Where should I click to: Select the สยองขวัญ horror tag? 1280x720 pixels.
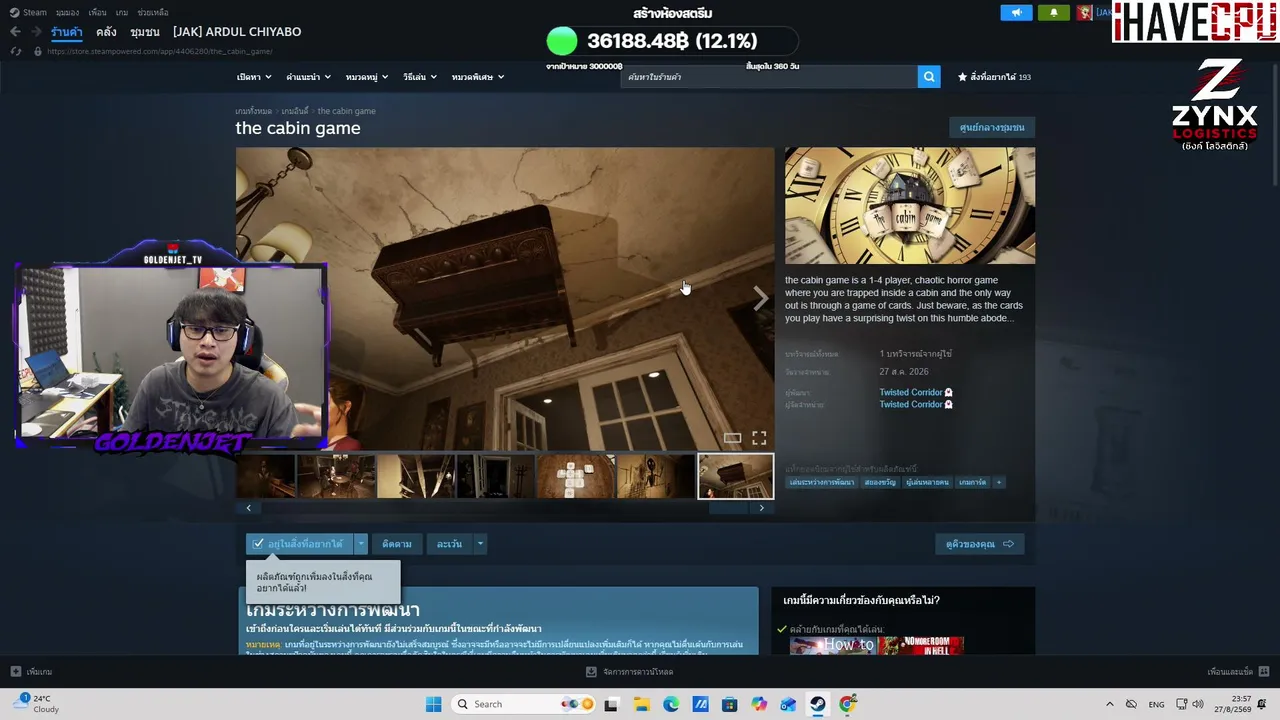[880, 482]
